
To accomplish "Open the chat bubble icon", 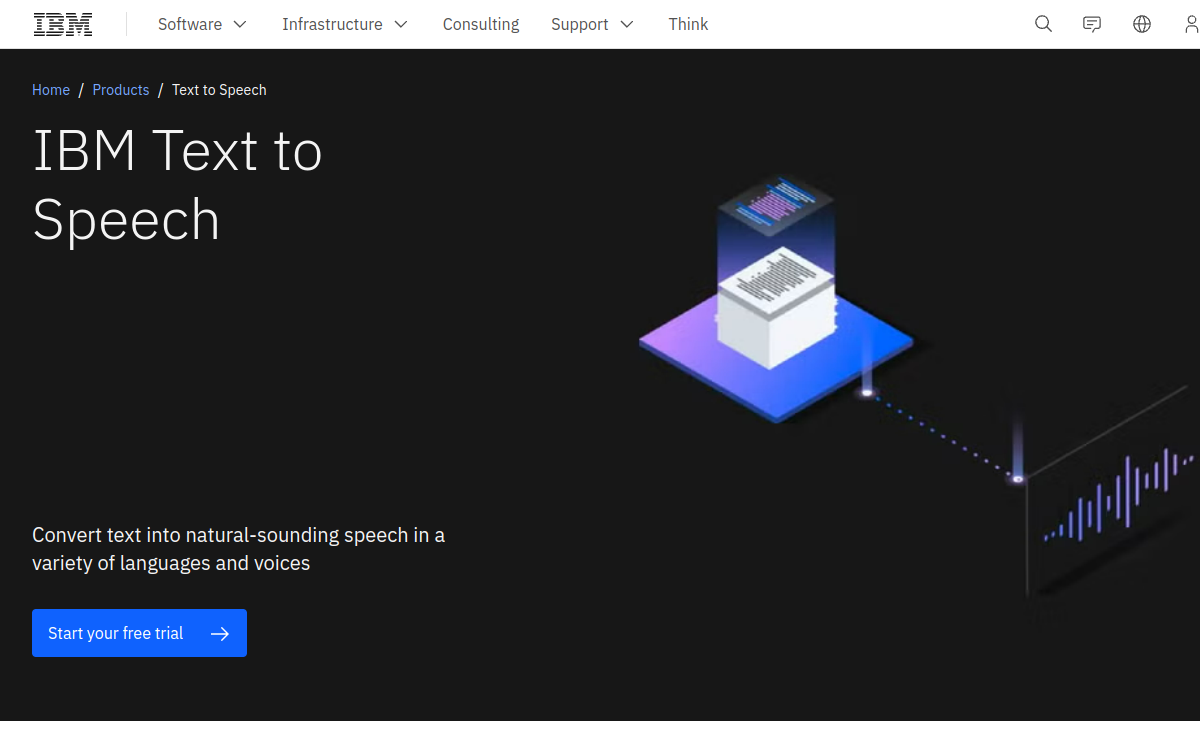I will point(1092,24).
